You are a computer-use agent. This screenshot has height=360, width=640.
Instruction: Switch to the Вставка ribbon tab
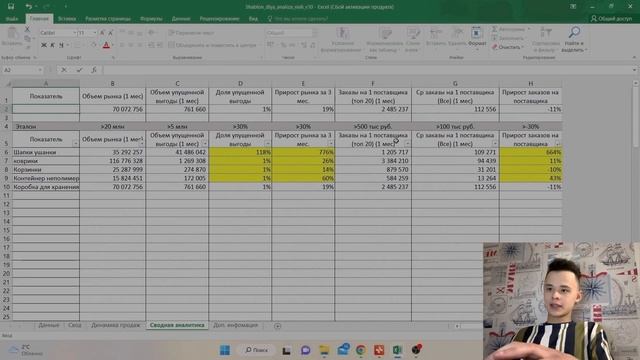pyautogui.click(x=67, y=19)
